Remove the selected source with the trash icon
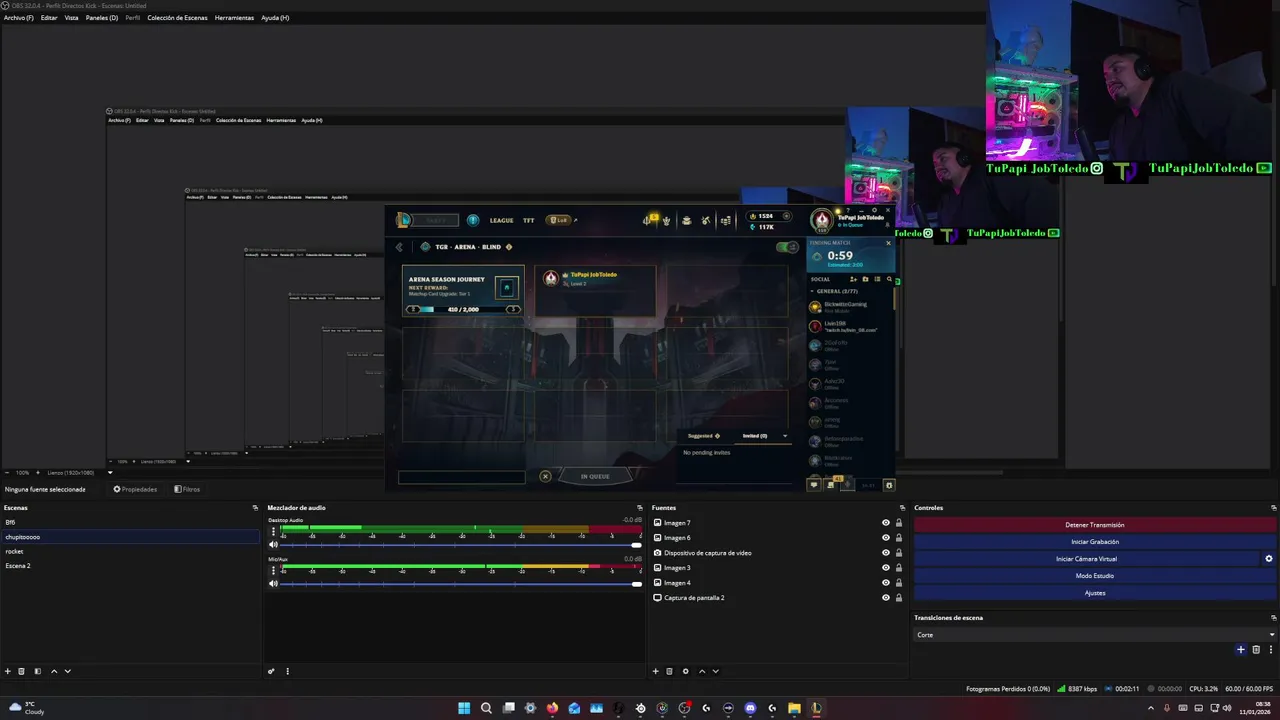Image resolution: width=1280 pixels, height=720 pixels. point(669,671)
